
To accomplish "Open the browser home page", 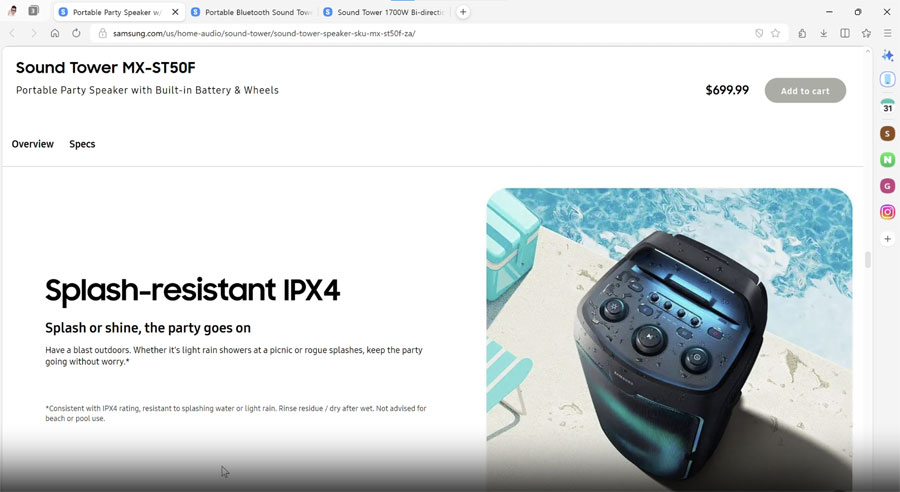I will (55, 33).
